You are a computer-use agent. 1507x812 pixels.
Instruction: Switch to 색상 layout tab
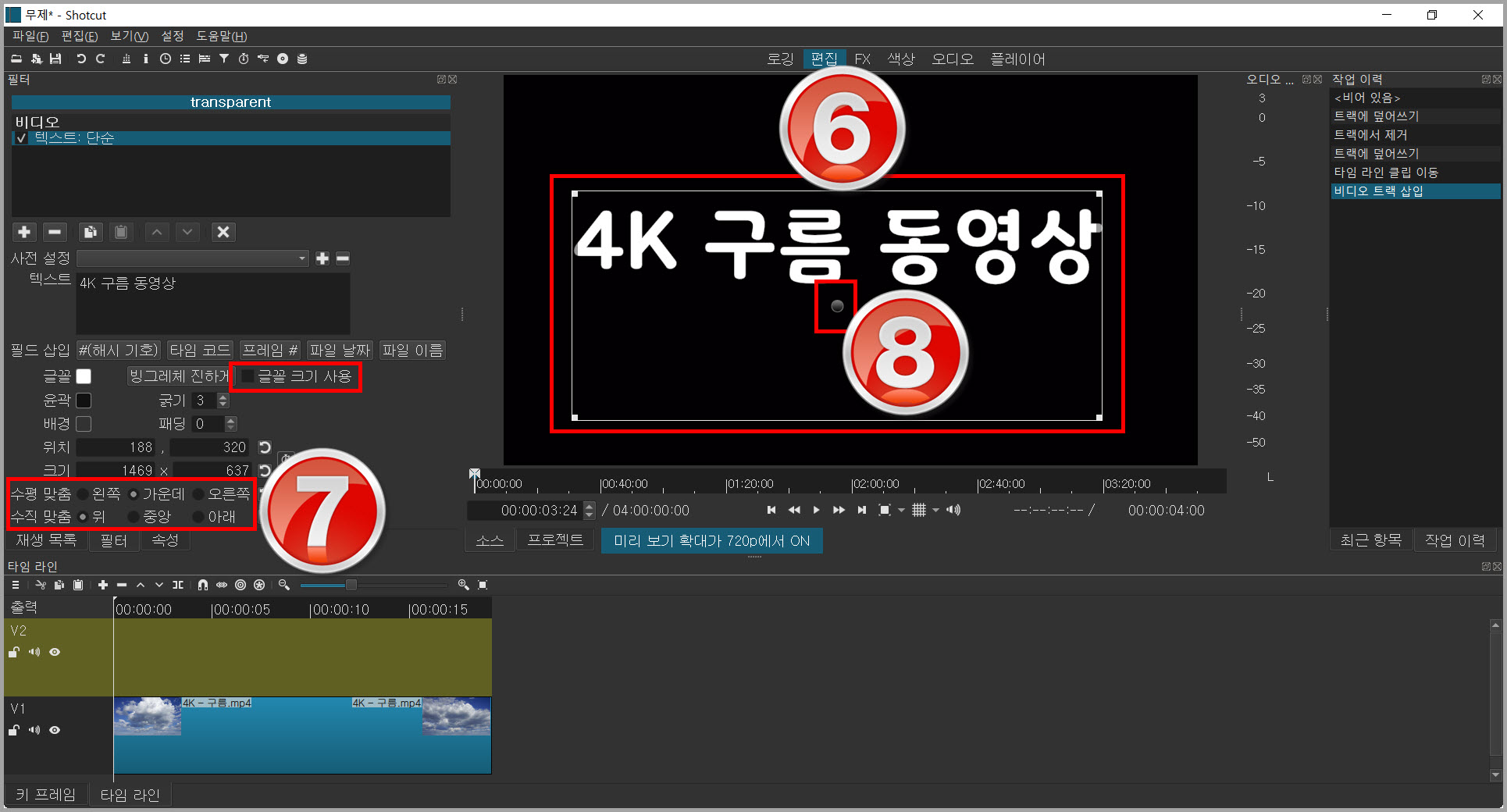point(901,59)
